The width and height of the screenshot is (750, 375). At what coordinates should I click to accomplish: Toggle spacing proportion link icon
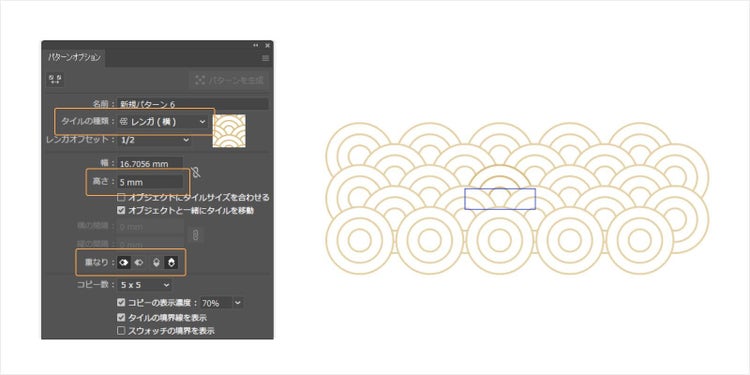pos(195,234)
